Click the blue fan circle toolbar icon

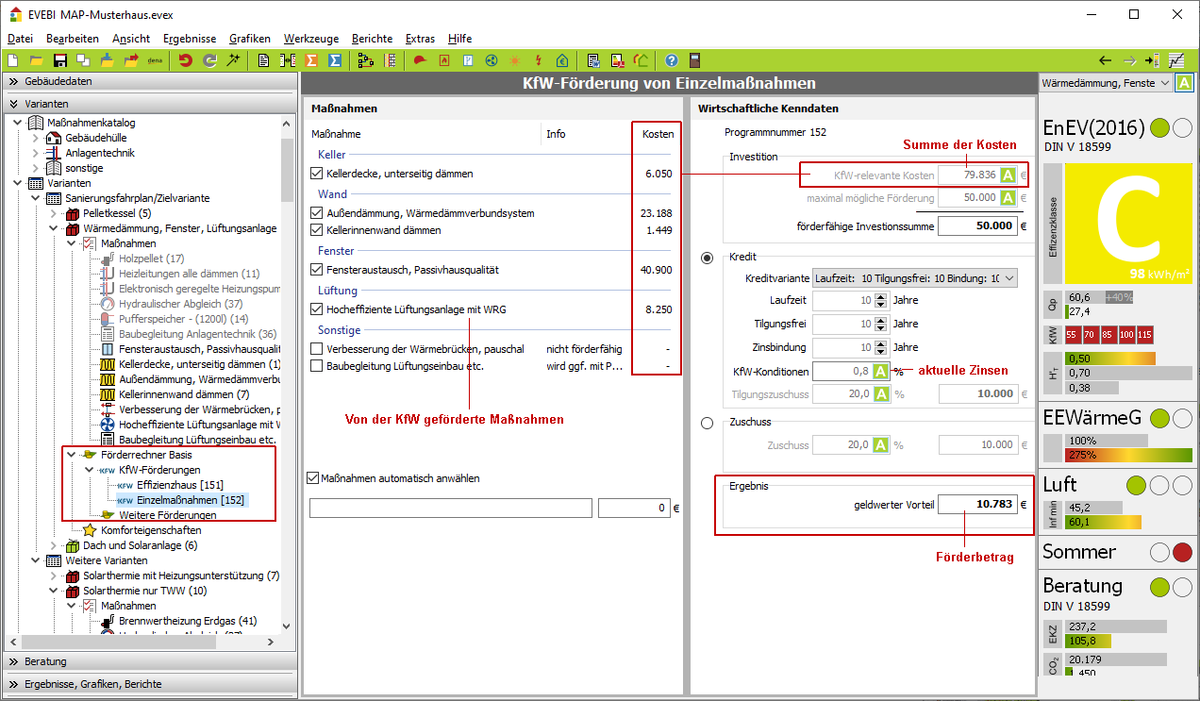[490, 60]
